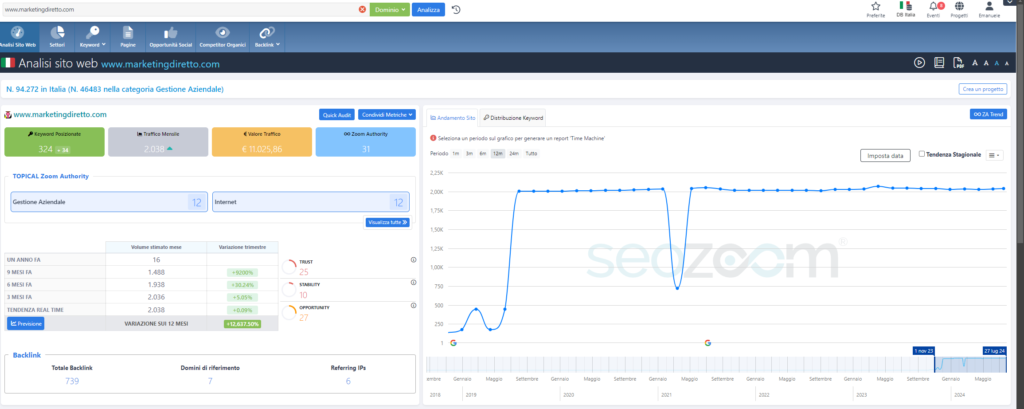Select the smallest font size A
Viewport: 1024px width, 409px height.
[x=1008, y=63]
